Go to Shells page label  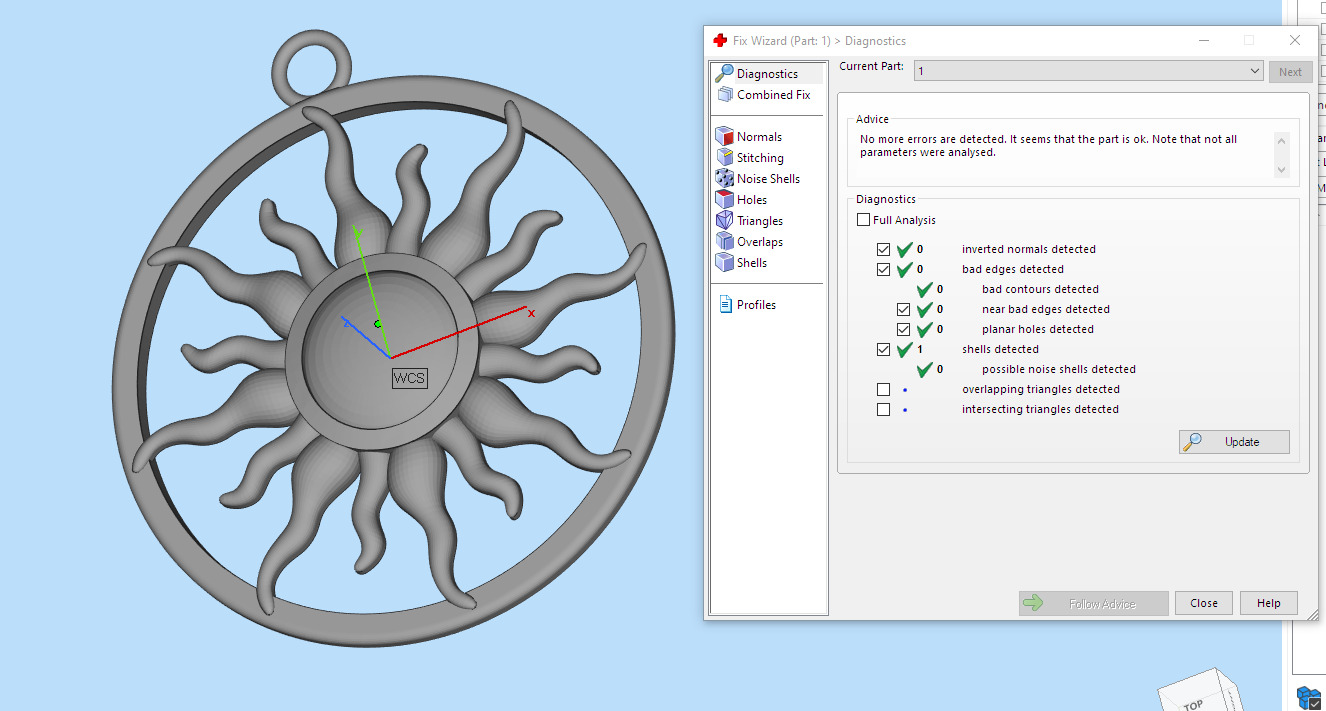(x=752, y=262)
